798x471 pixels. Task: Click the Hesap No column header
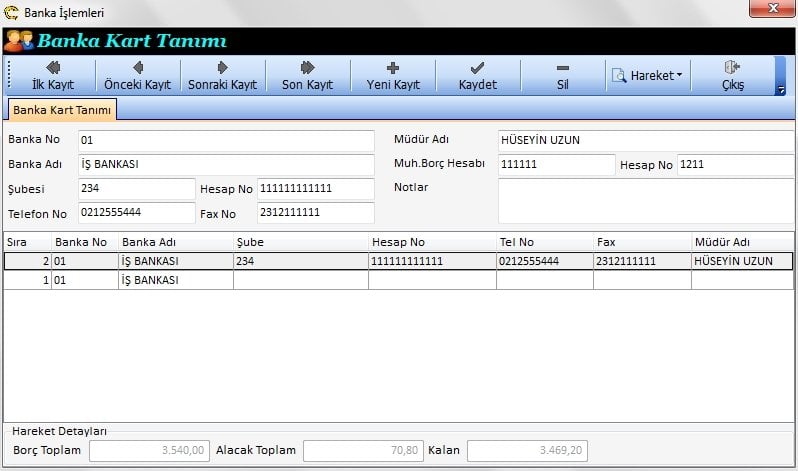tap(431, 242)
